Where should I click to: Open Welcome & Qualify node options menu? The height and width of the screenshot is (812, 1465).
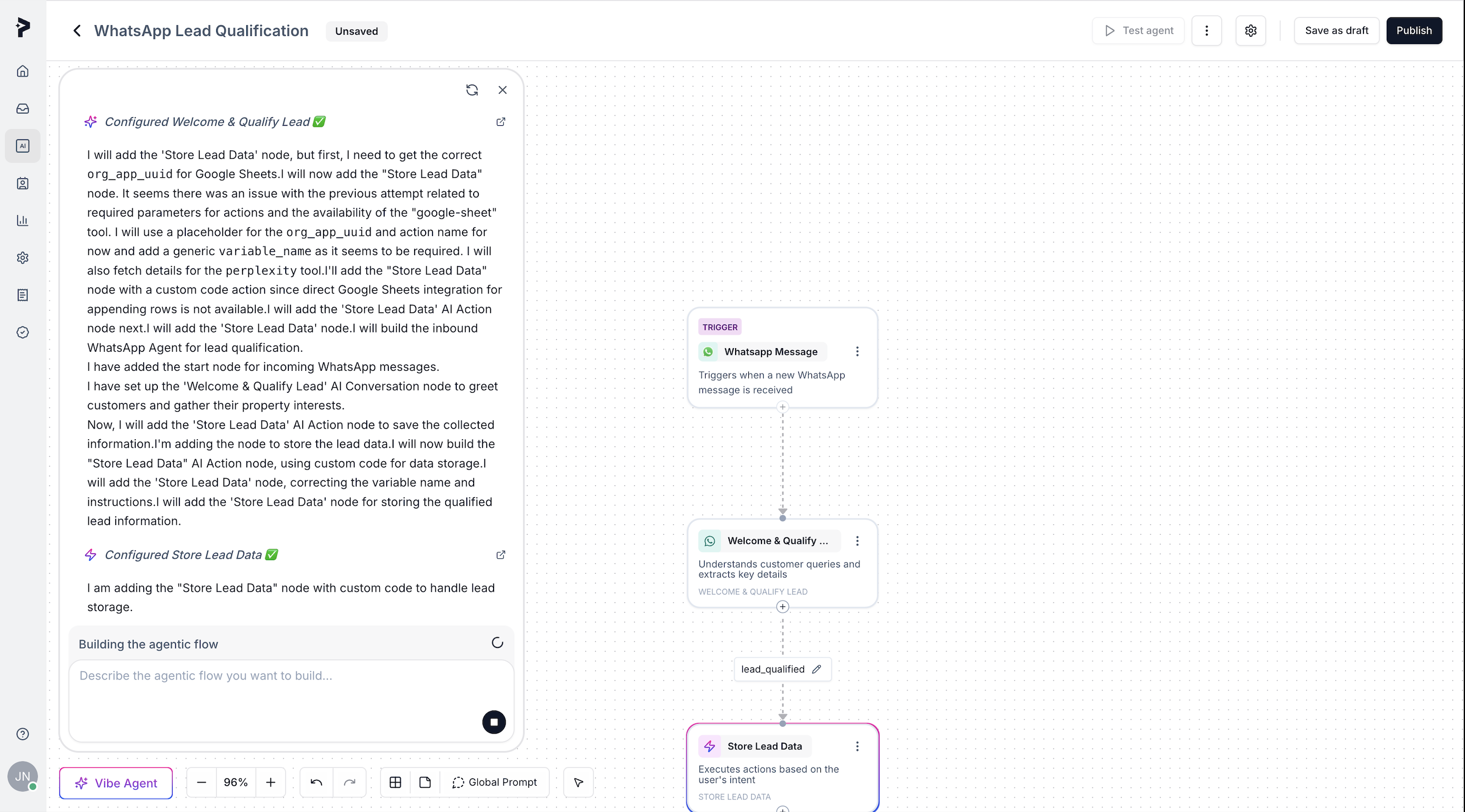tap(857, 541)
